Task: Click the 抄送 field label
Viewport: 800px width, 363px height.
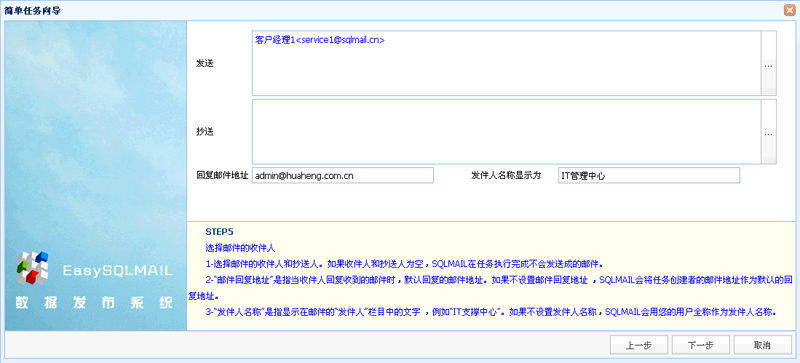Action: [x=205, y=132]
